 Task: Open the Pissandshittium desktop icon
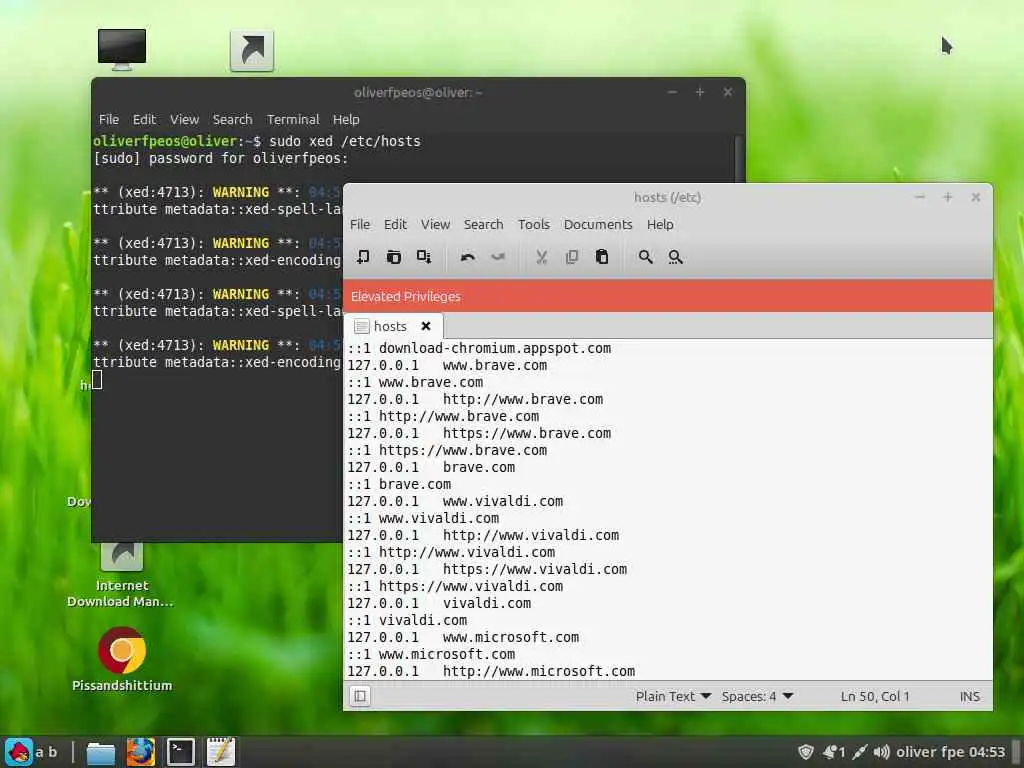coord(122,660)
